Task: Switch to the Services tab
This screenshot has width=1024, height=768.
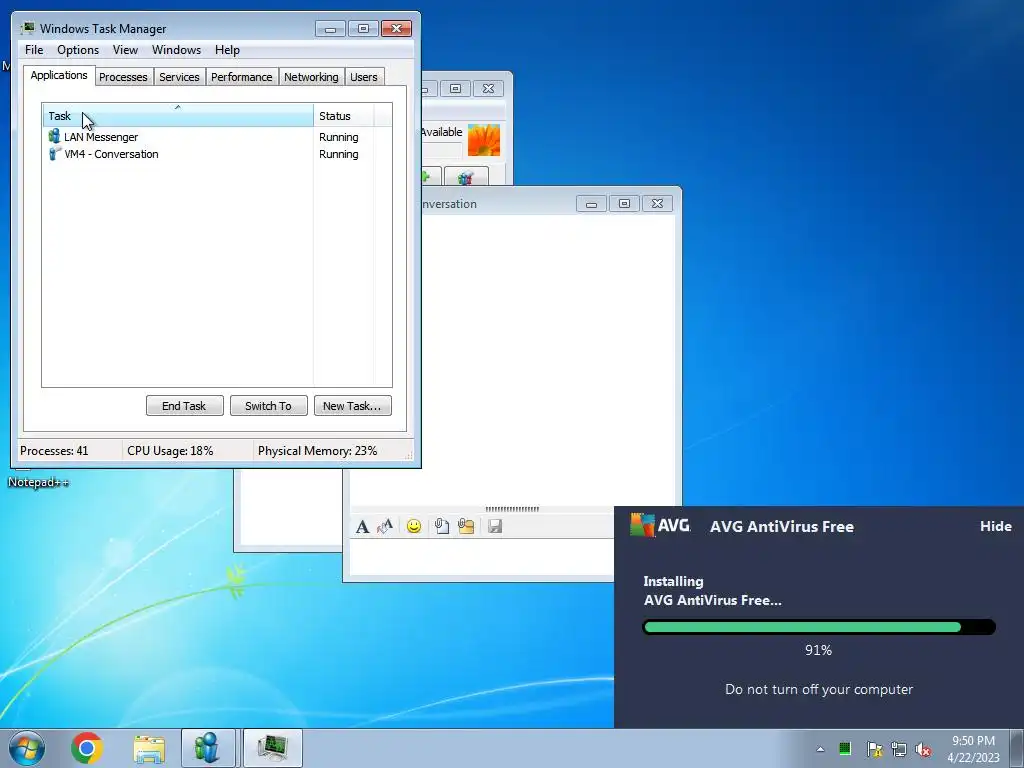Action: (x=179, y=77)
